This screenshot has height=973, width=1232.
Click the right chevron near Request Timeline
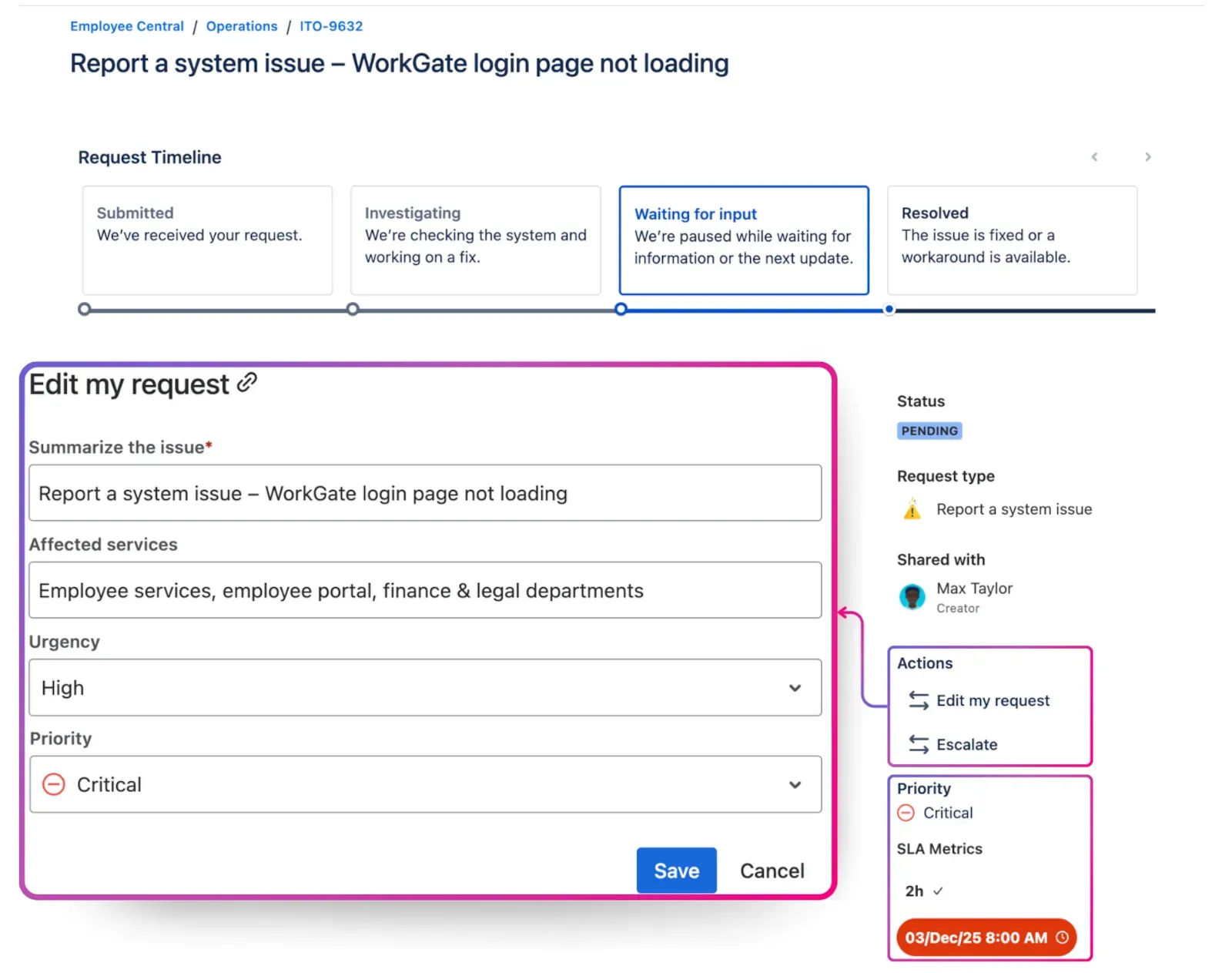(x=1147, y=156)
